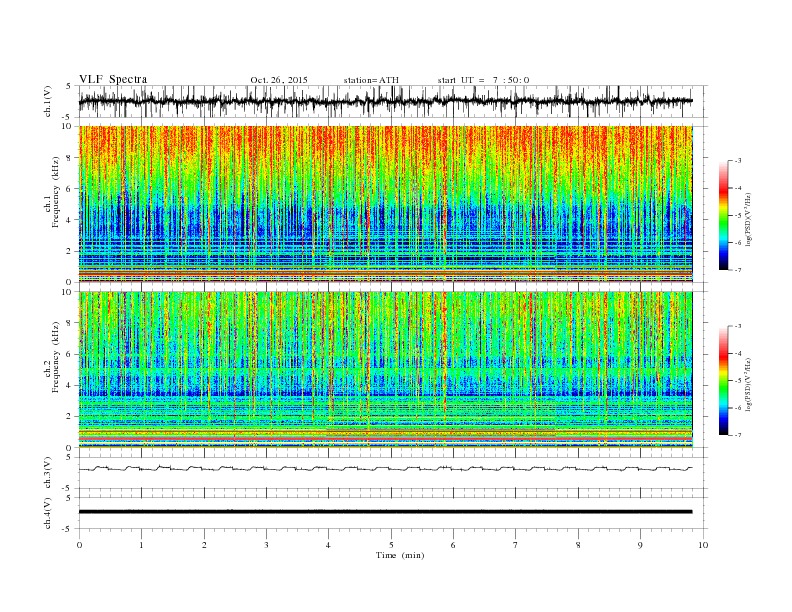792x612 pixels.
Task: Click the log(PSD) label beside ch.1 colorbar
Action: point(748,219)
